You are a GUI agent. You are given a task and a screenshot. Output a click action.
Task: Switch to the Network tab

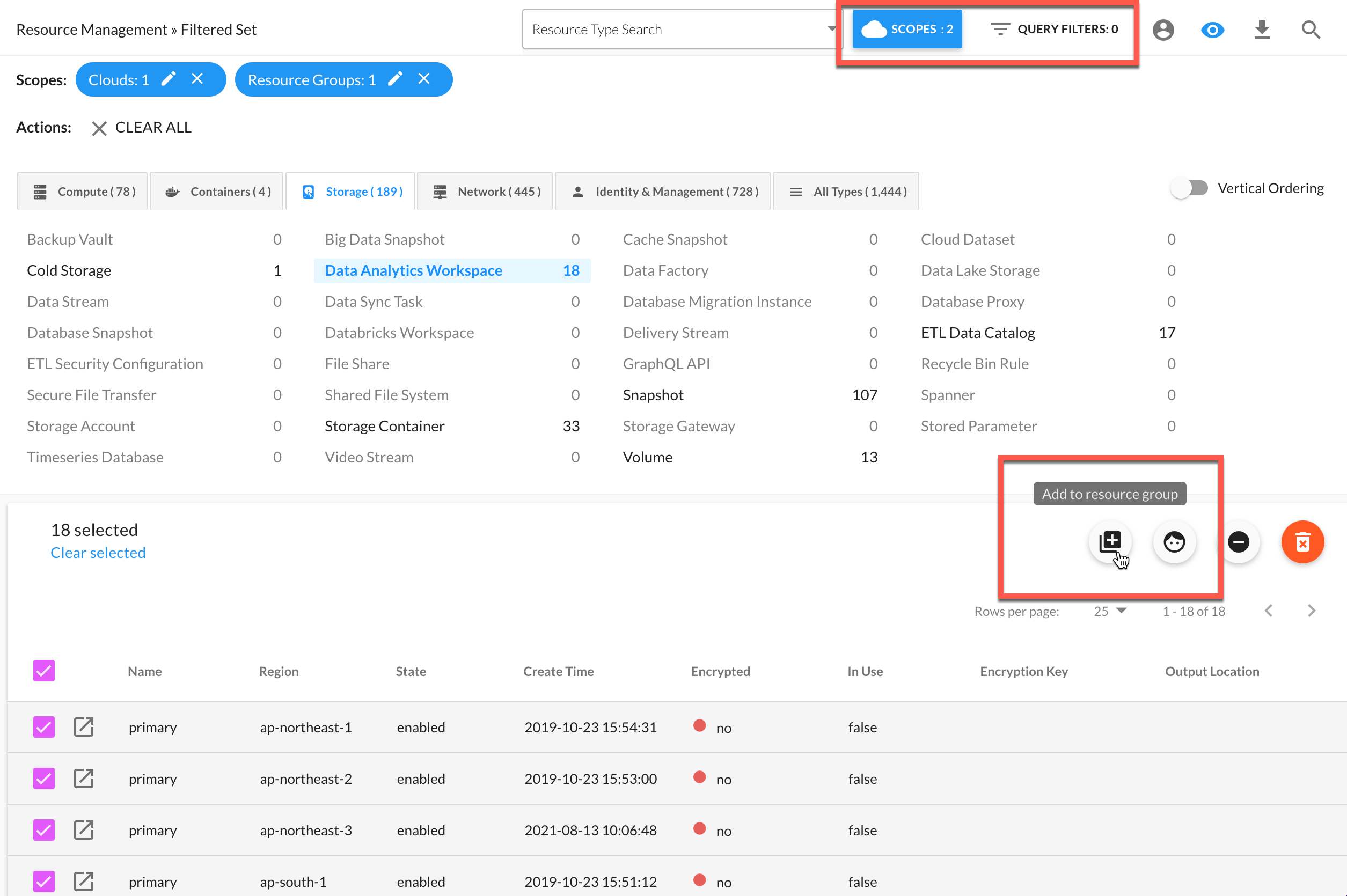486,192
